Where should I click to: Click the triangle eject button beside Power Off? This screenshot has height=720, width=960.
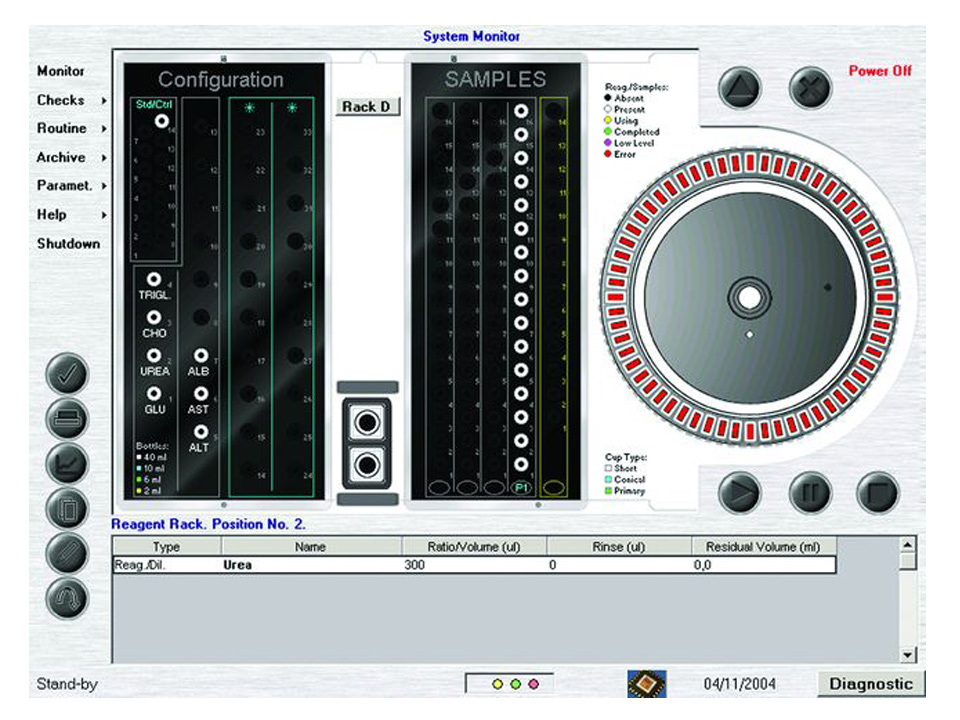coord(739,89)
